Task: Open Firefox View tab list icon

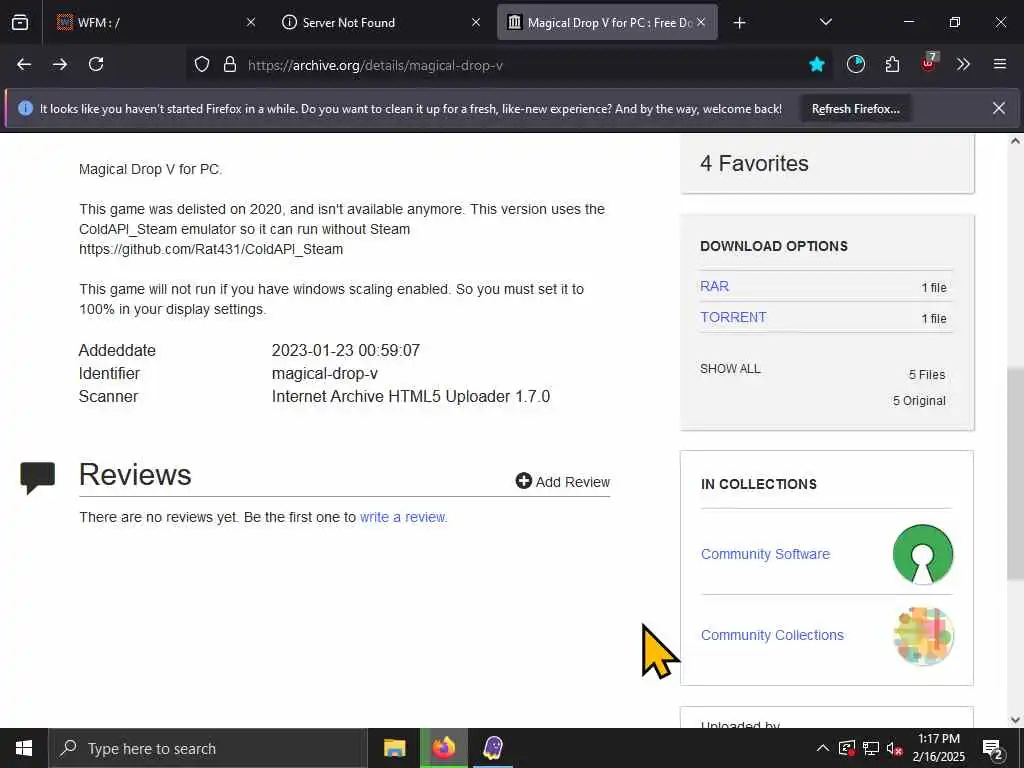Action: [x=20, y=22]
